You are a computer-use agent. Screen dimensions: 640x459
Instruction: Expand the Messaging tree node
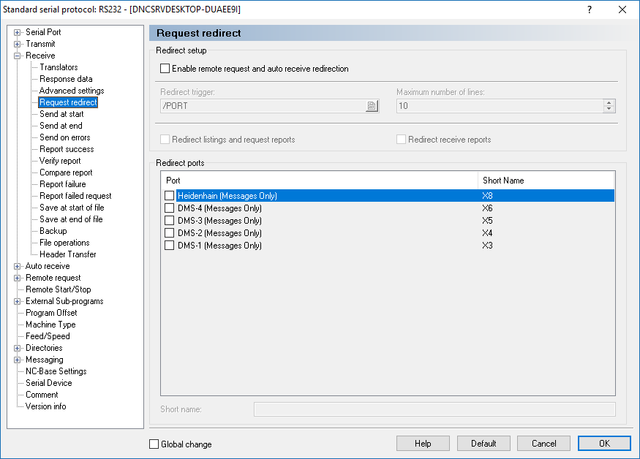(17, 360)
